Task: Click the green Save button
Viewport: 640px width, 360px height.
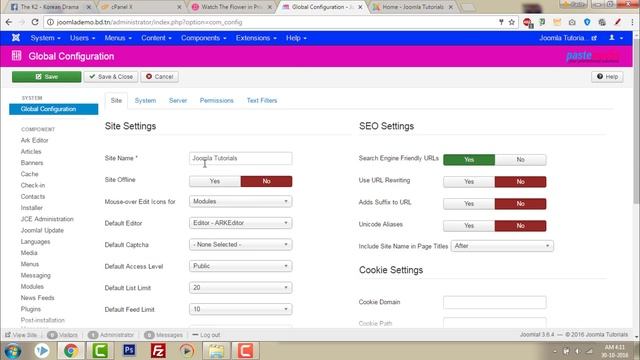Action: 47,77
